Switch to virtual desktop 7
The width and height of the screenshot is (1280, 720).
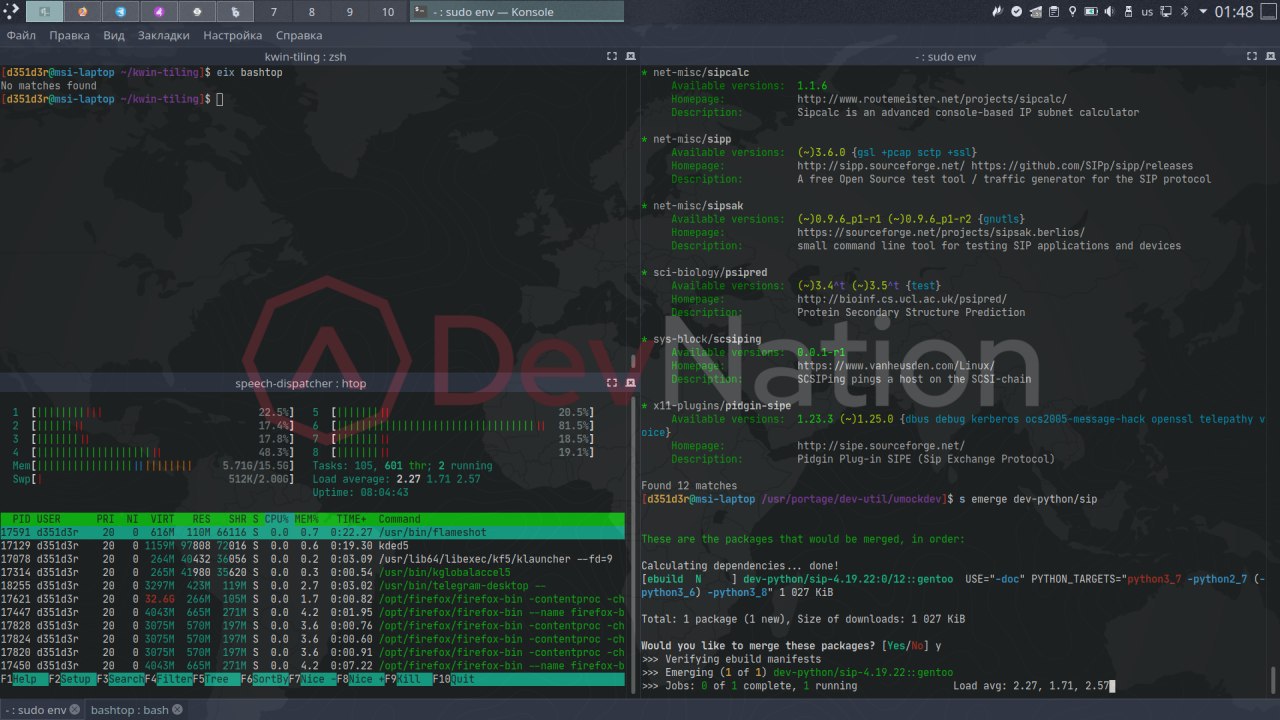273,11
